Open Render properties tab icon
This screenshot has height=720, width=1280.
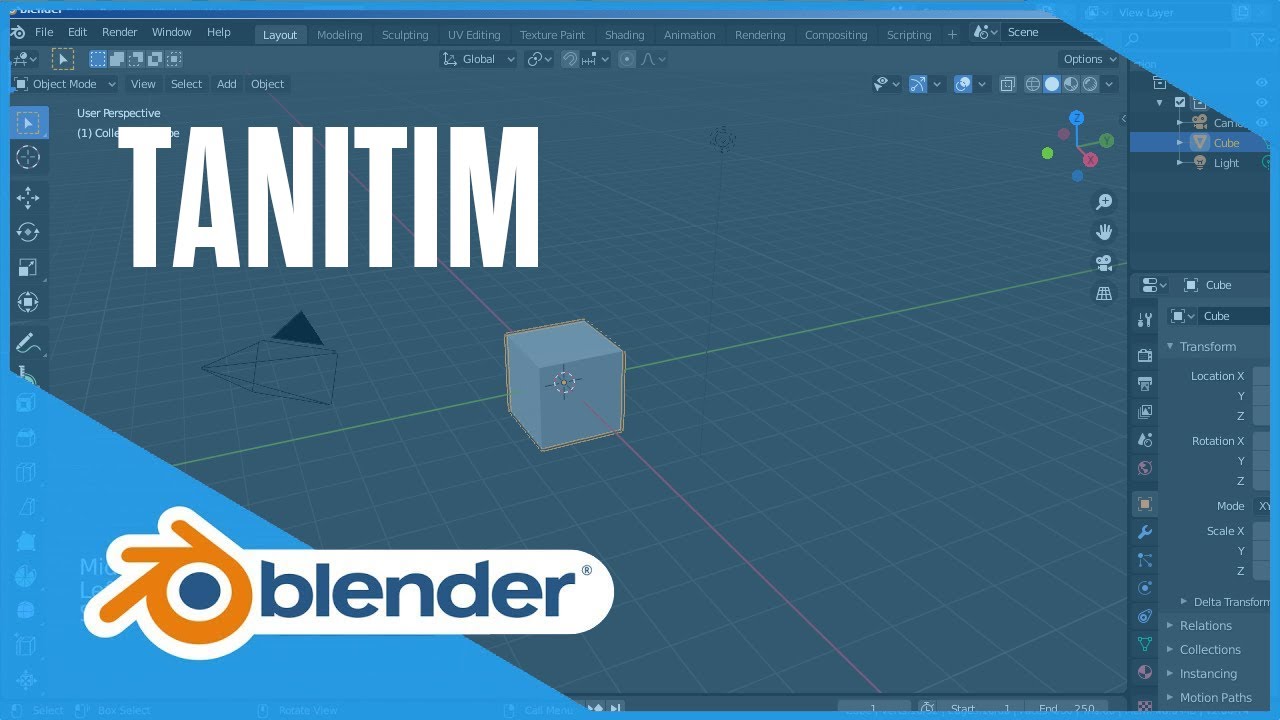coord(1145,355)
